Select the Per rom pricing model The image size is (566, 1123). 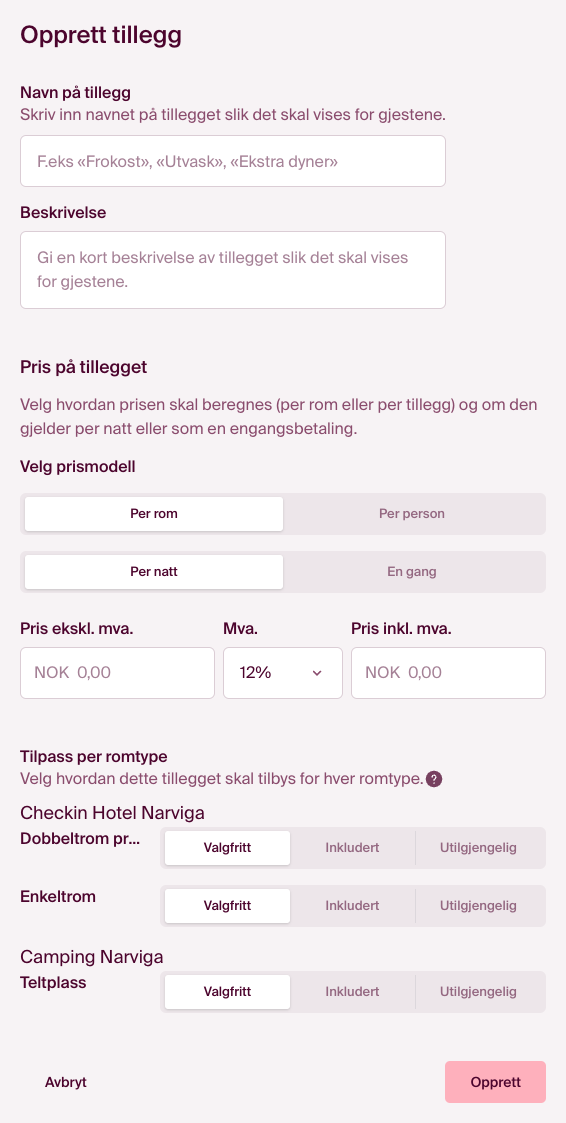tap(154, 514)
